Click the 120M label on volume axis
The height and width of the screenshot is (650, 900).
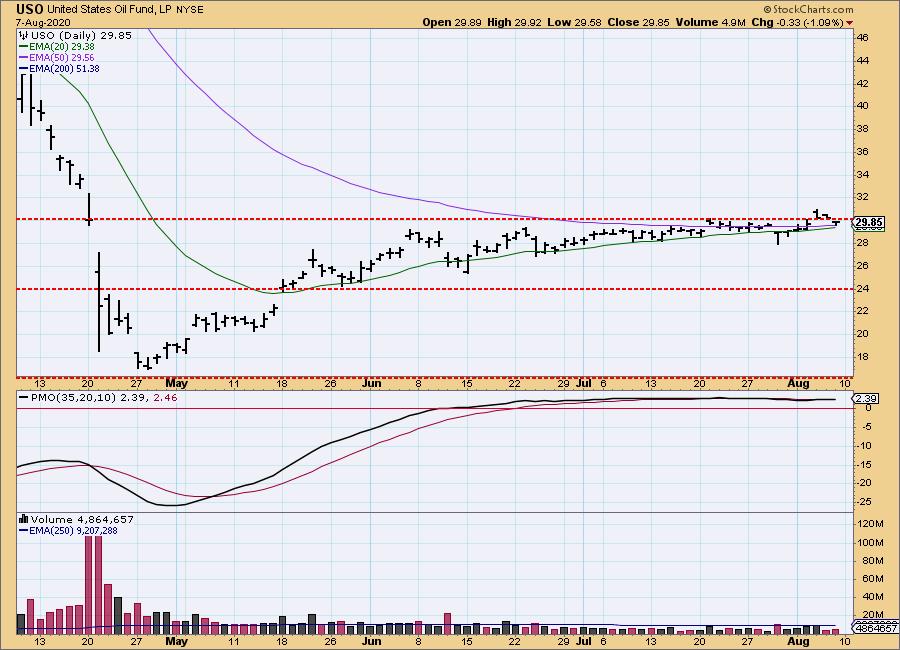click(x=870, y=524)
